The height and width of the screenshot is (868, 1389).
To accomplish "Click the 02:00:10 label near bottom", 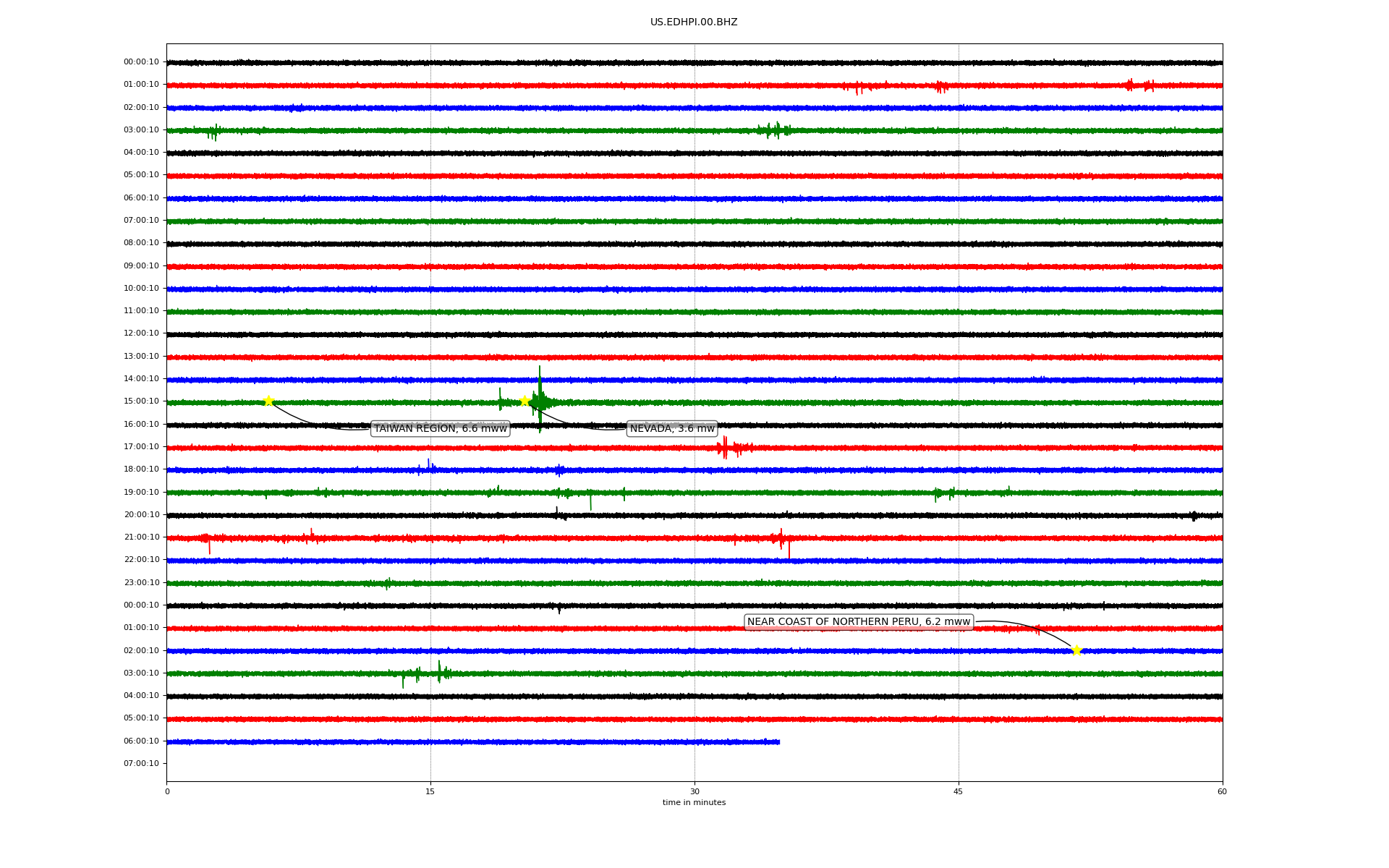I will [x=141, y=651].
